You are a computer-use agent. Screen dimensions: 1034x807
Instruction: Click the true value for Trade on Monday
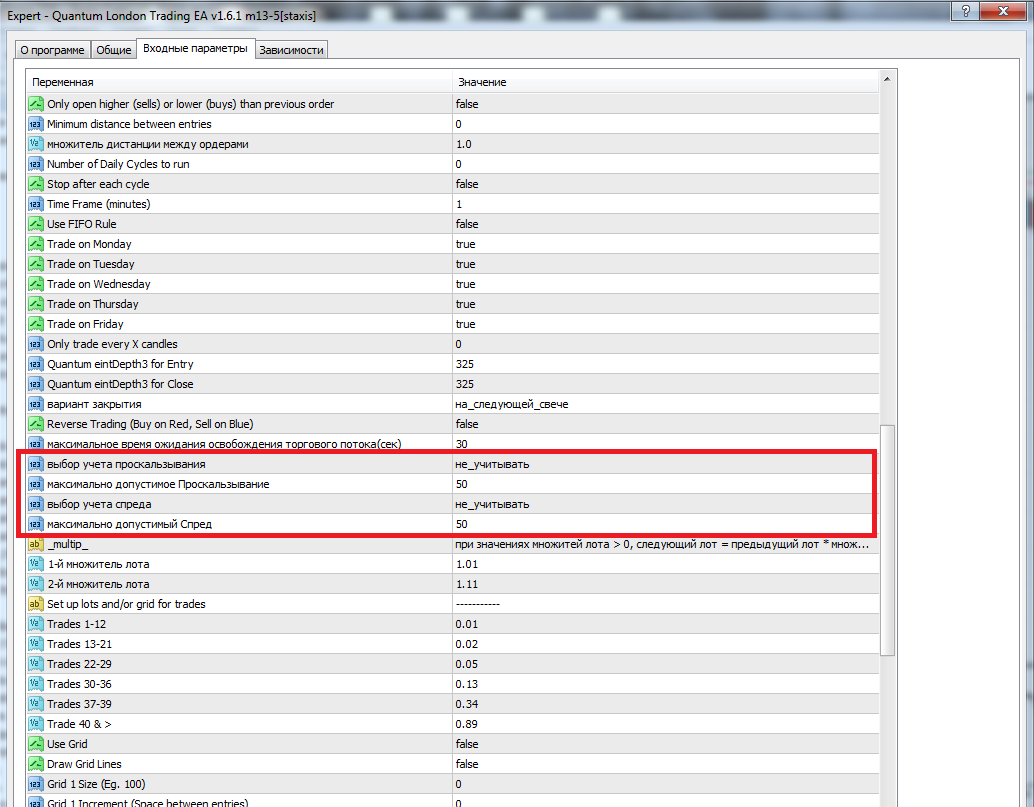coord(466,244)
